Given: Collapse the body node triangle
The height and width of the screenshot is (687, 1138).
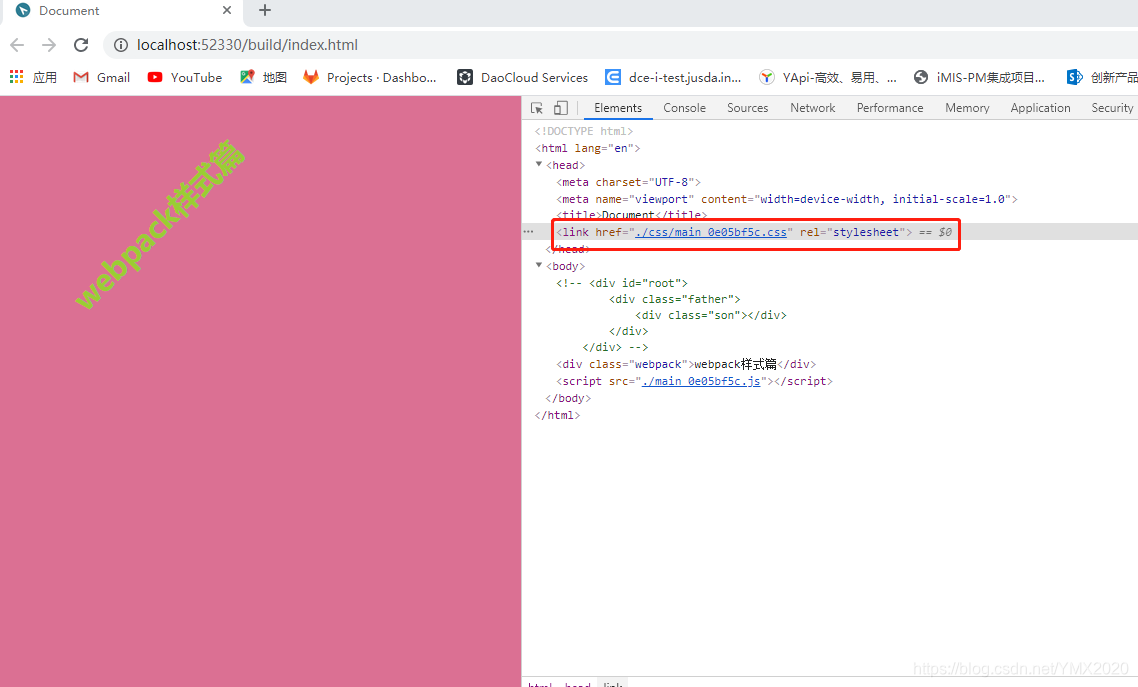Looking at the screenshot, I should coord(539,266).
